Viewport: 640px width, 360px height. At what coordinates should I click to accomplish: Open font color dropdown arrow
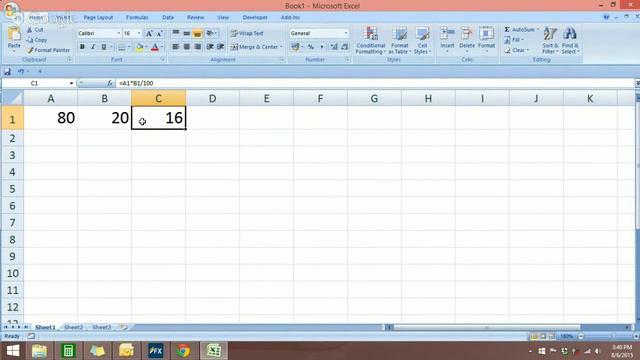[162, 47]
